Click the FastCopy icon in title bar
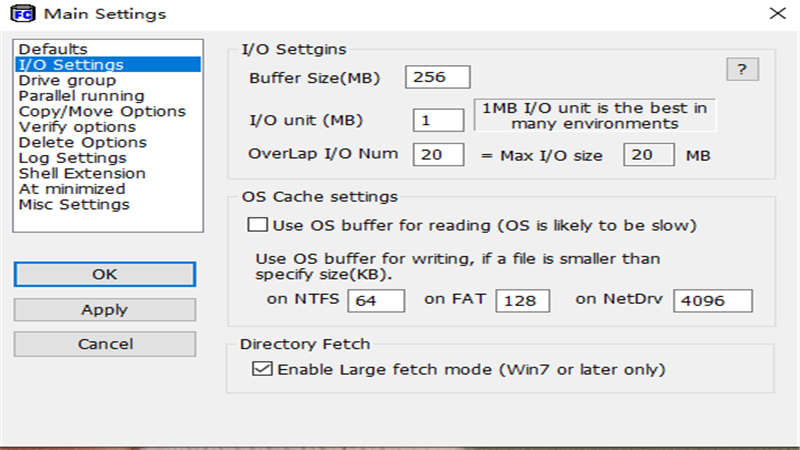The image size is (800, 450). (x=16, y=13)
